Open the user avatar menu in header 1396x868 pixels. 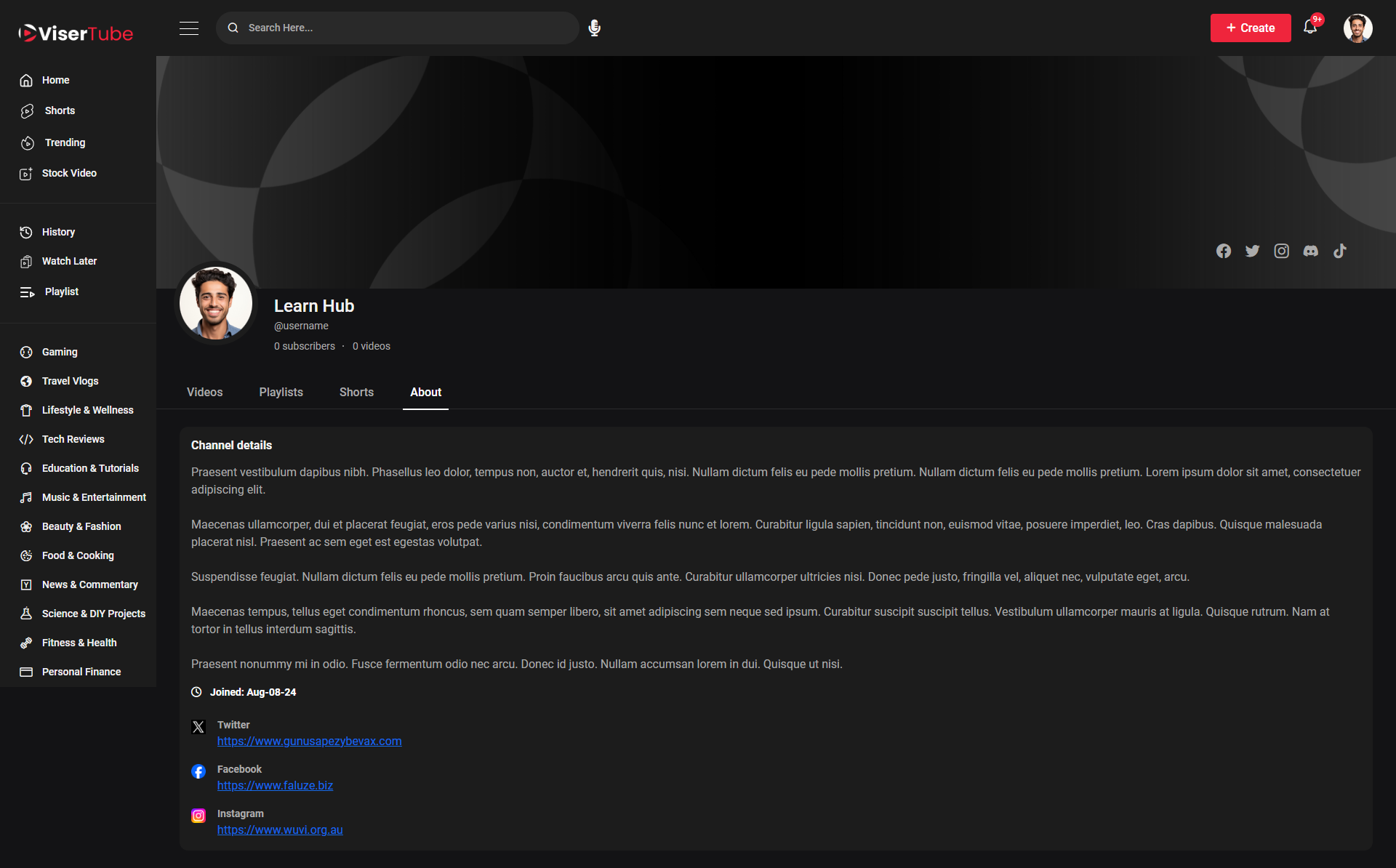pos(1357,28)
